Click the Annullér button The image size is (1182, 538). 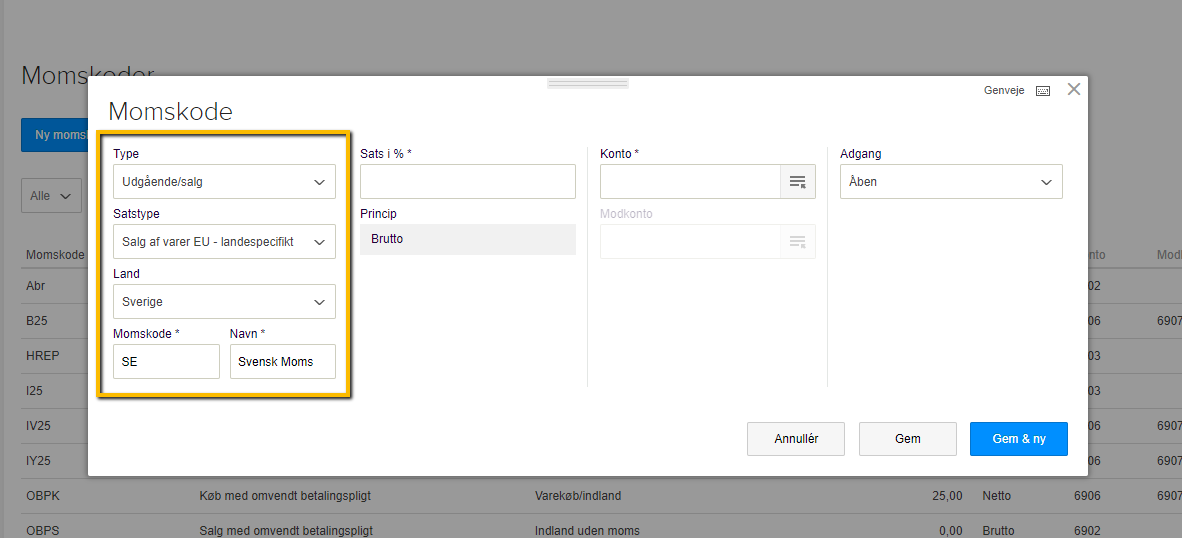tap(796, 439)
